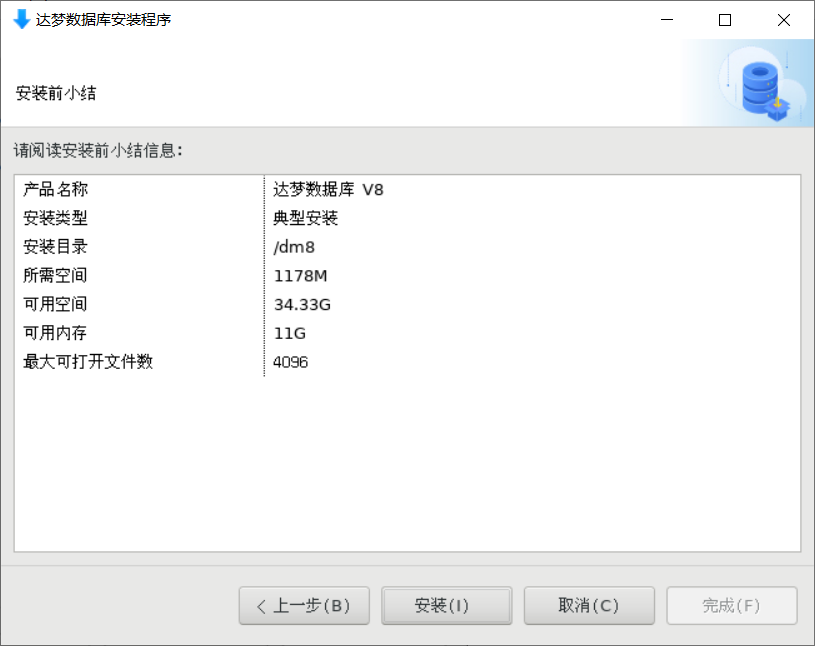
Task: Click the 安装(I) button
Action: coord(446,605)
